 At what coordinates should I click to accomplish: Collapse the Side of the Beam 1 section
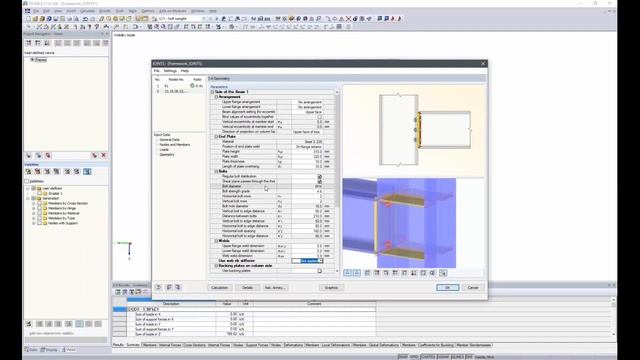coord(212,92)
